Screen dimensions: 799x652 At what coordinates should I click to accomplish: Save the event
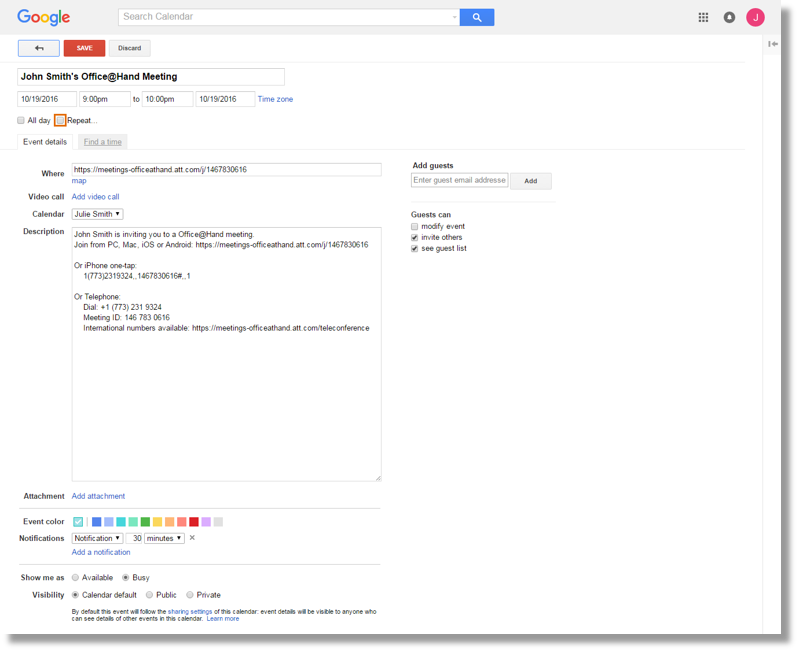coord(85,48)
